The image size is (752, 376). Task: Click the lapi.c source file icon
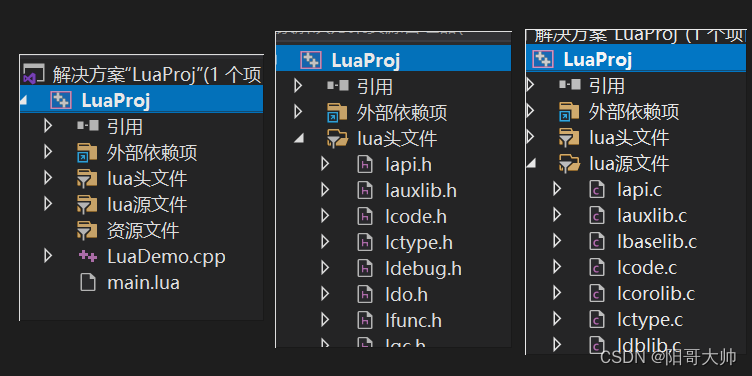(597, 189)
